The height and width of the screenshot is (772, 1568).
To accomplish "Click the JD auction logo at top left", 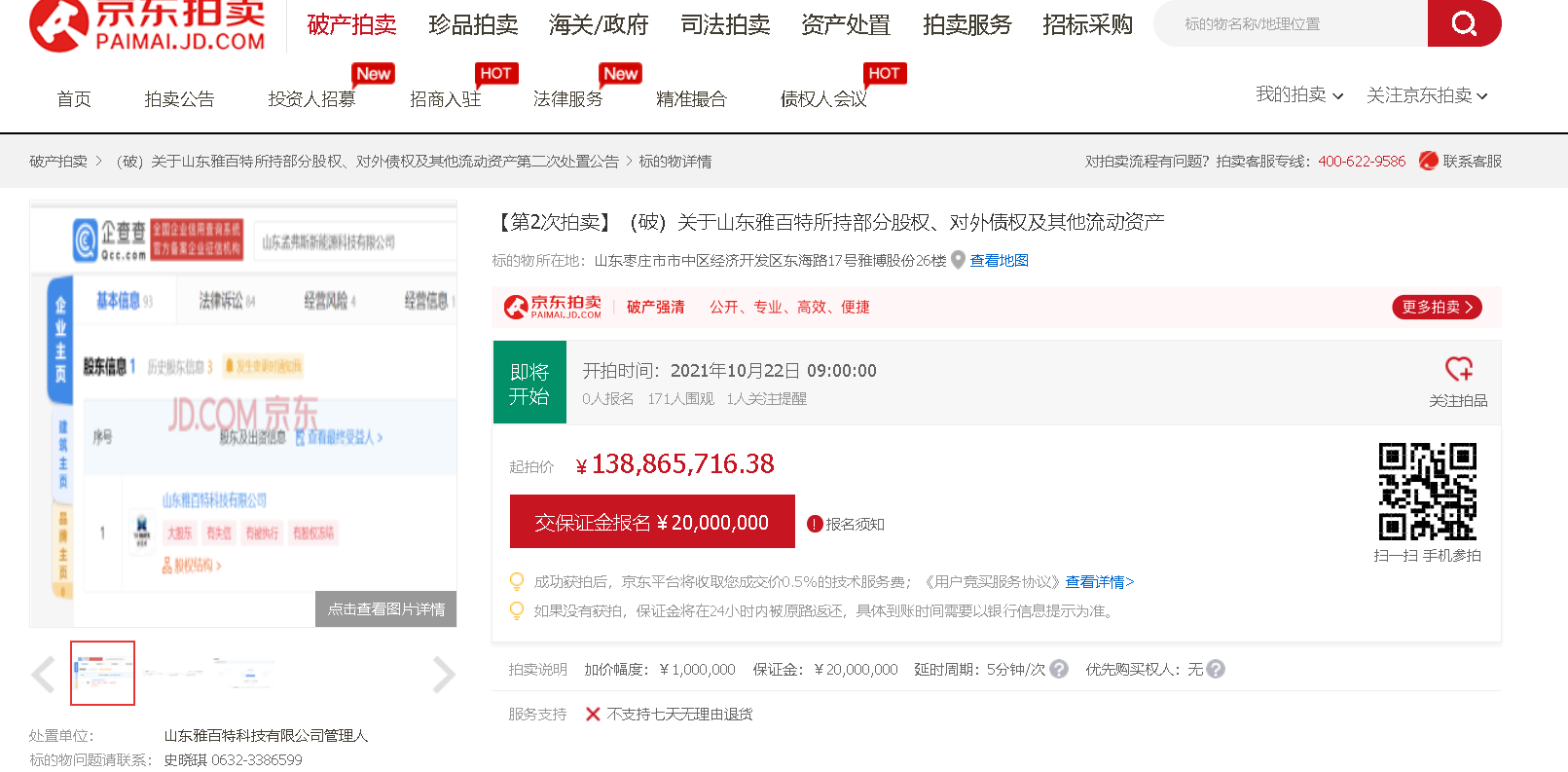I will coord(148,24).
